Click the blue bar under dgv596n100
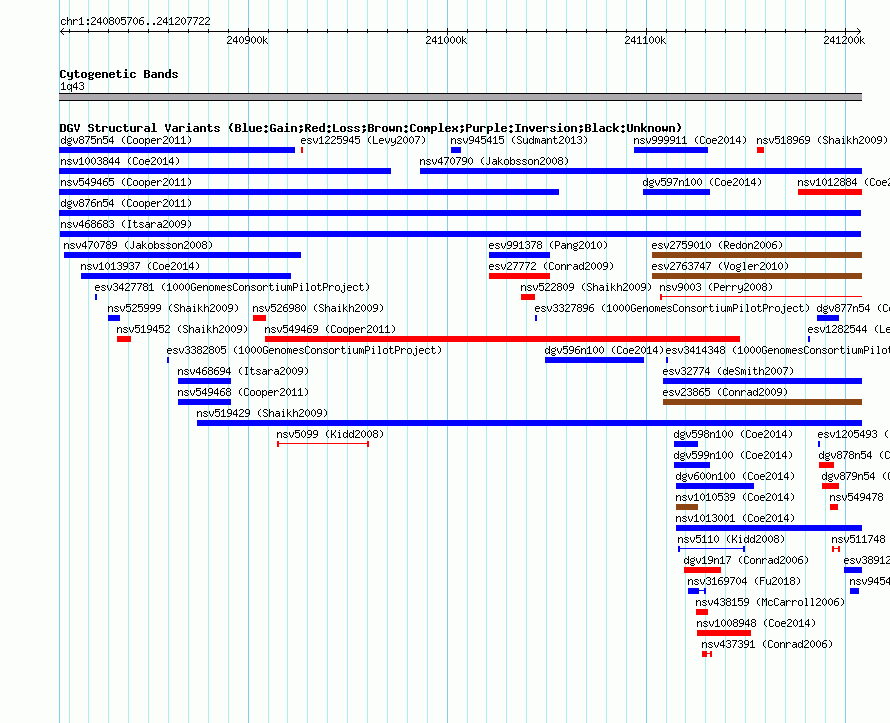 [594, 360]
